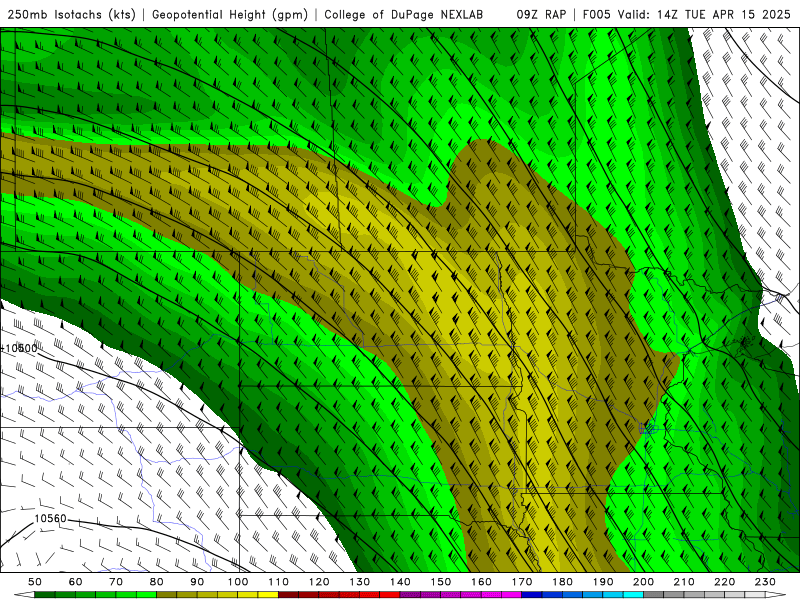Click the 220 label on the colorbar
The image size is (800, 600).
(724, 582)
